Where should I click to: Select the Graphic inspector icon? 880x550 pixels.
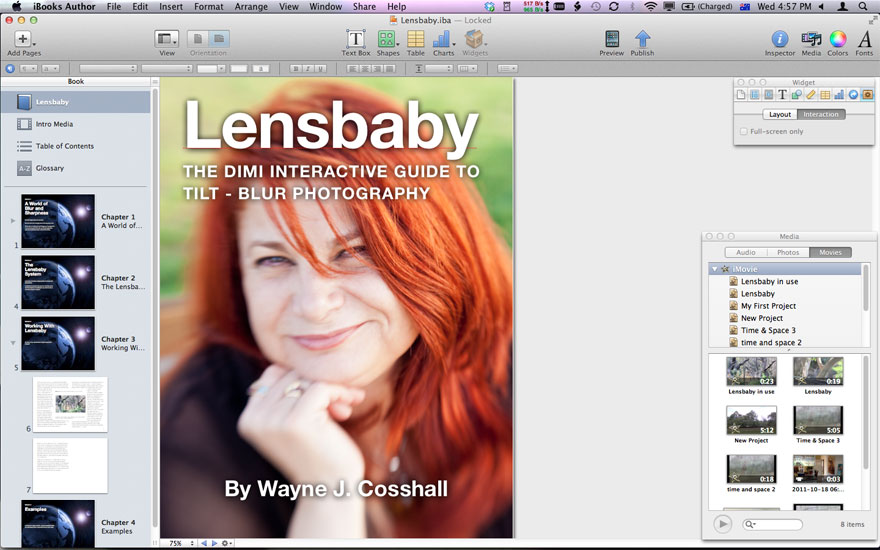coord(796,94)
